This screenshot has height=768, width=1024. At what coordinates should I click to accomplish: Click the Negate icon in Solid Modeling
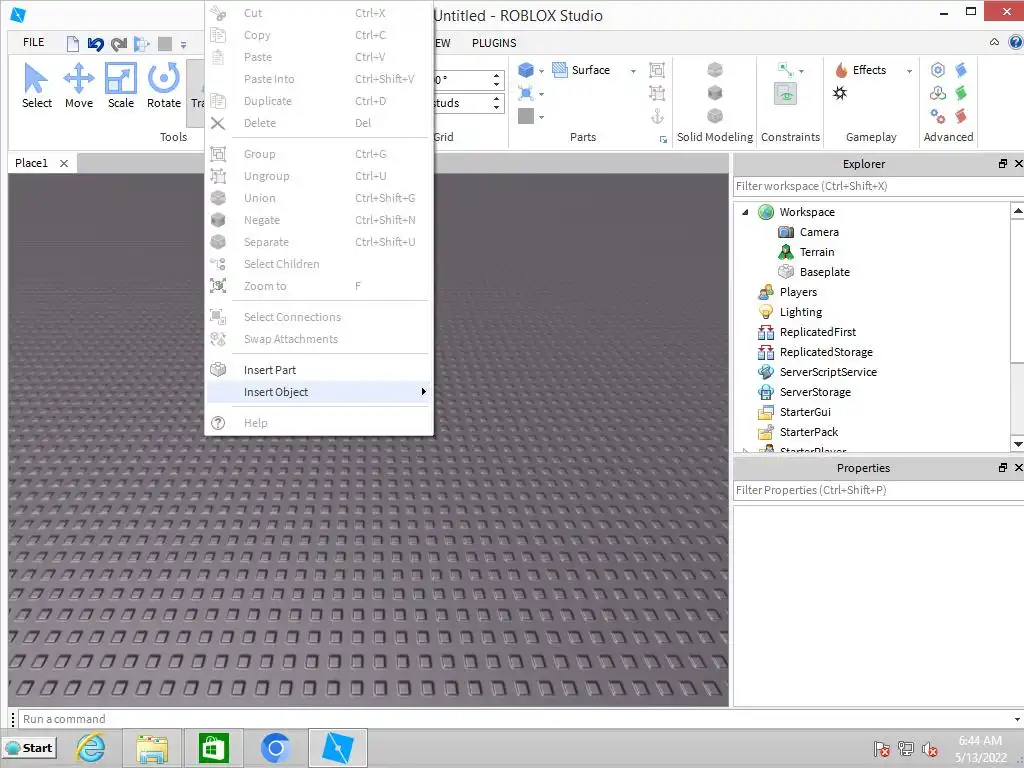point(715,93)
